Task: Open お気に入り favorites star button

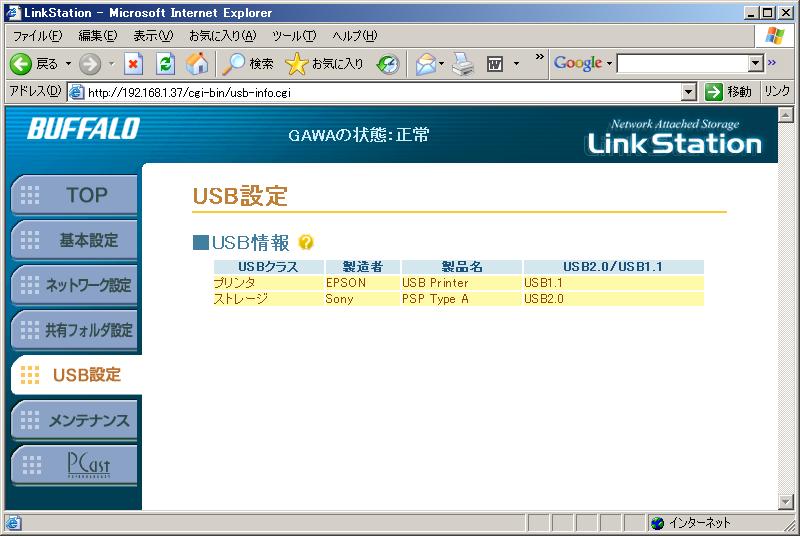Action: point(324,64)
